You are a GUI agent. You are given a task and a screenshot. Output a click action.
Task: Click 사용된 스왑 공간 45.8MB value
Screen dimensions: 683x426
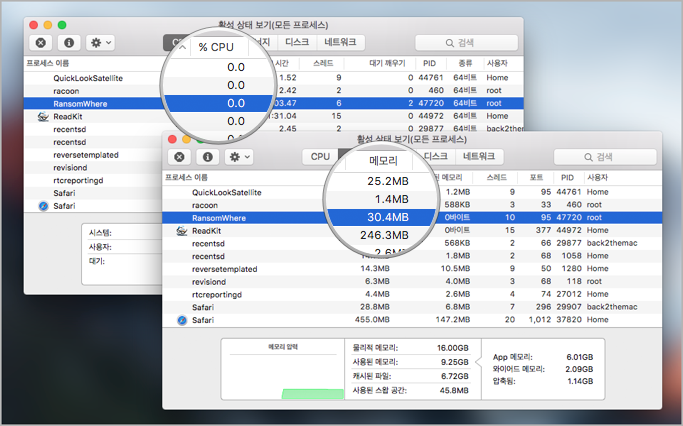[x=454, y=390]
